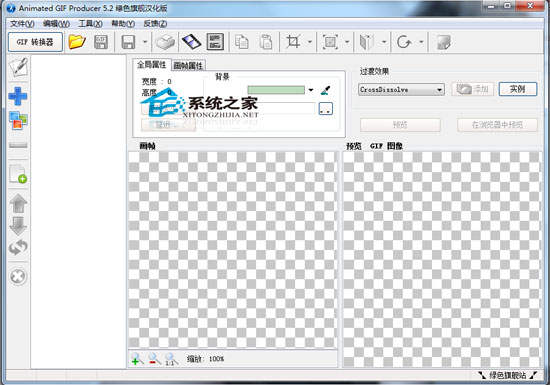Click the move frame down arrow

pos(18,225)
